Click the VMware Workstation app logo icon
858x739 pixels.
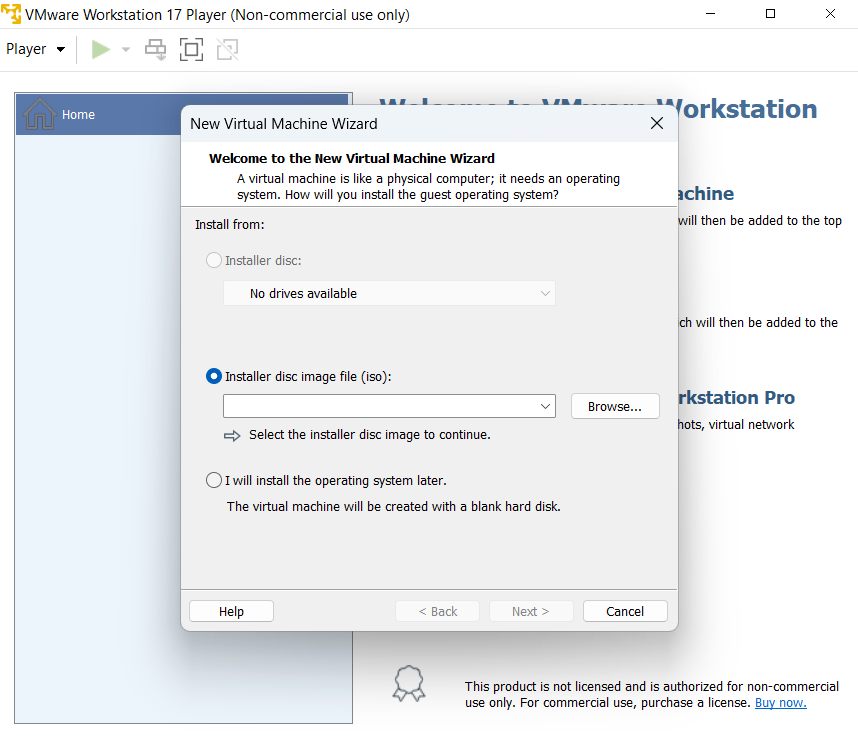pos(11,14)
